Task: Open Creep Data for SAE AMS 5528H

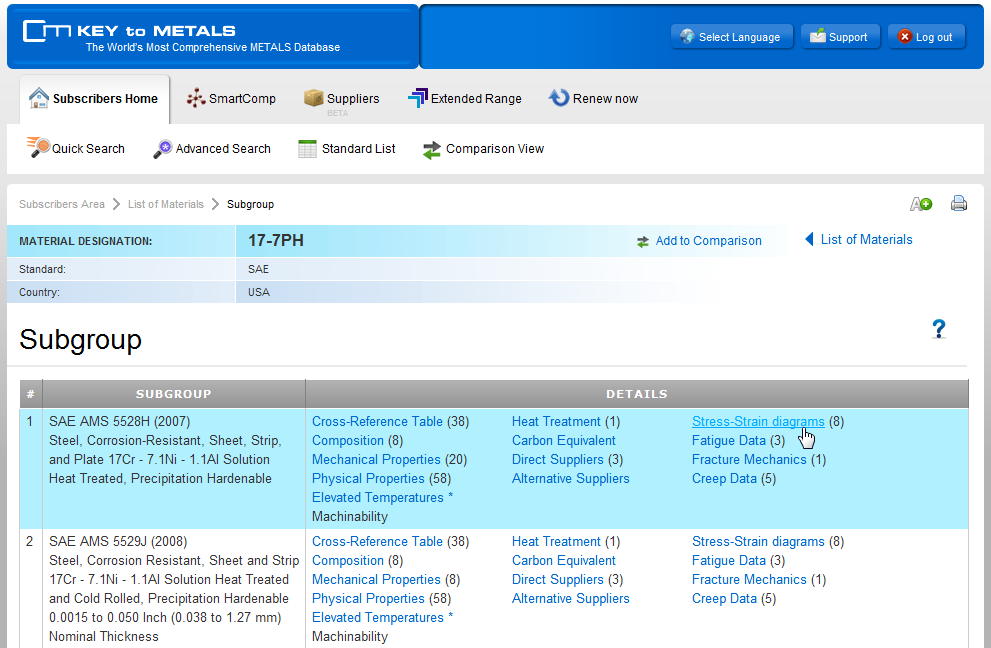Action: point(724,479)
